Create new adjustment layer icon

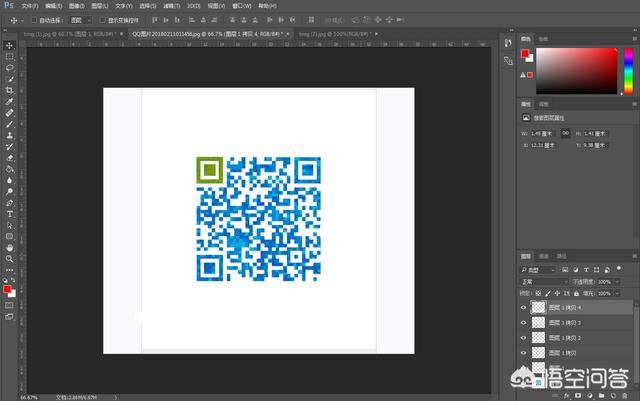tap(590, 396)
